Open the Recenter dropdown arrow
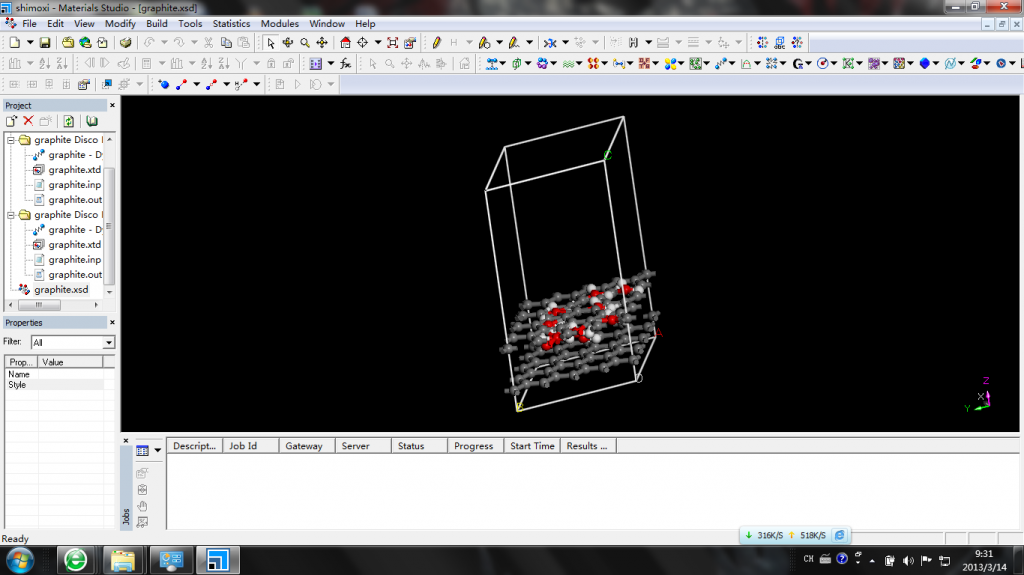This screenshot has height=575, width=1024. click(x=377, y=42)
